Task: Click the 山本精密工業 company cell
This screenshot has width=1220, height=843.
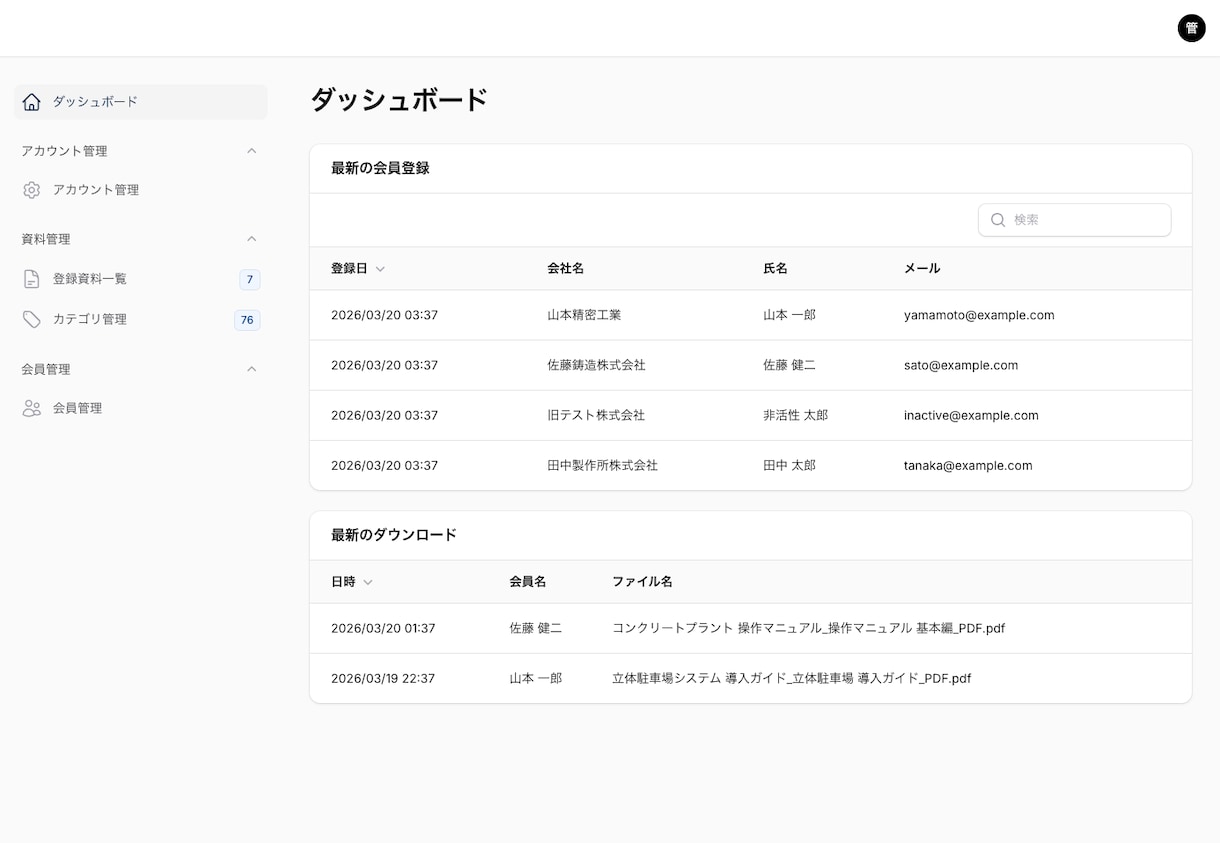Action: (584, 315)
